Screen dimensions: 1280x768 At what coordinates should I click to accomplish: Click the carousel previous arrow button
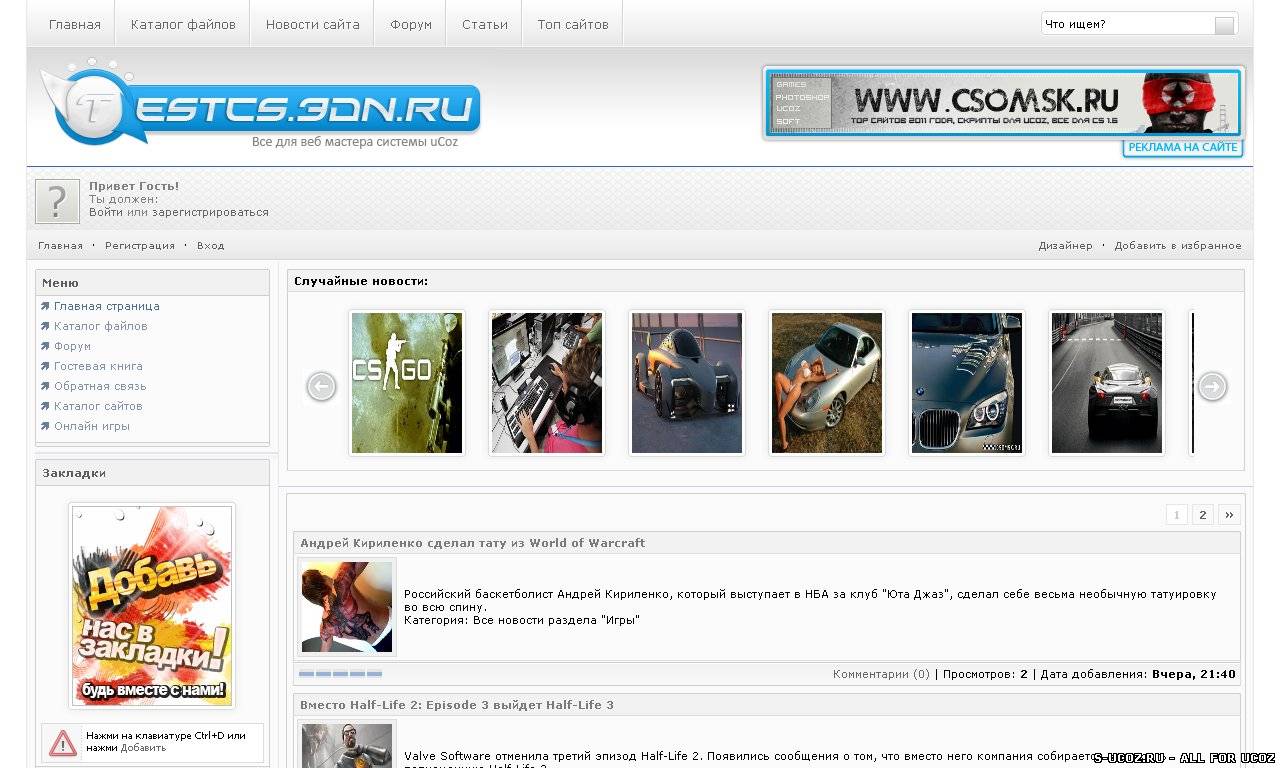pos(321,386)
